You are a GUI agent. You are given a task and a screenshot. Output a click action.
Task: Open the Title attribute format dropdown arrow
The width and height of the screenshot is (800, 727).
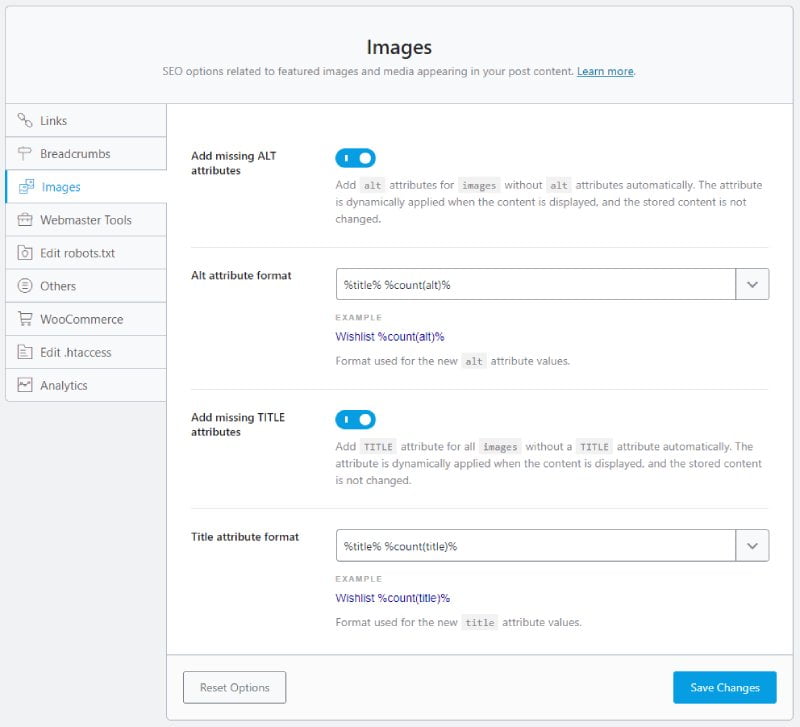[x=752, y=546]
